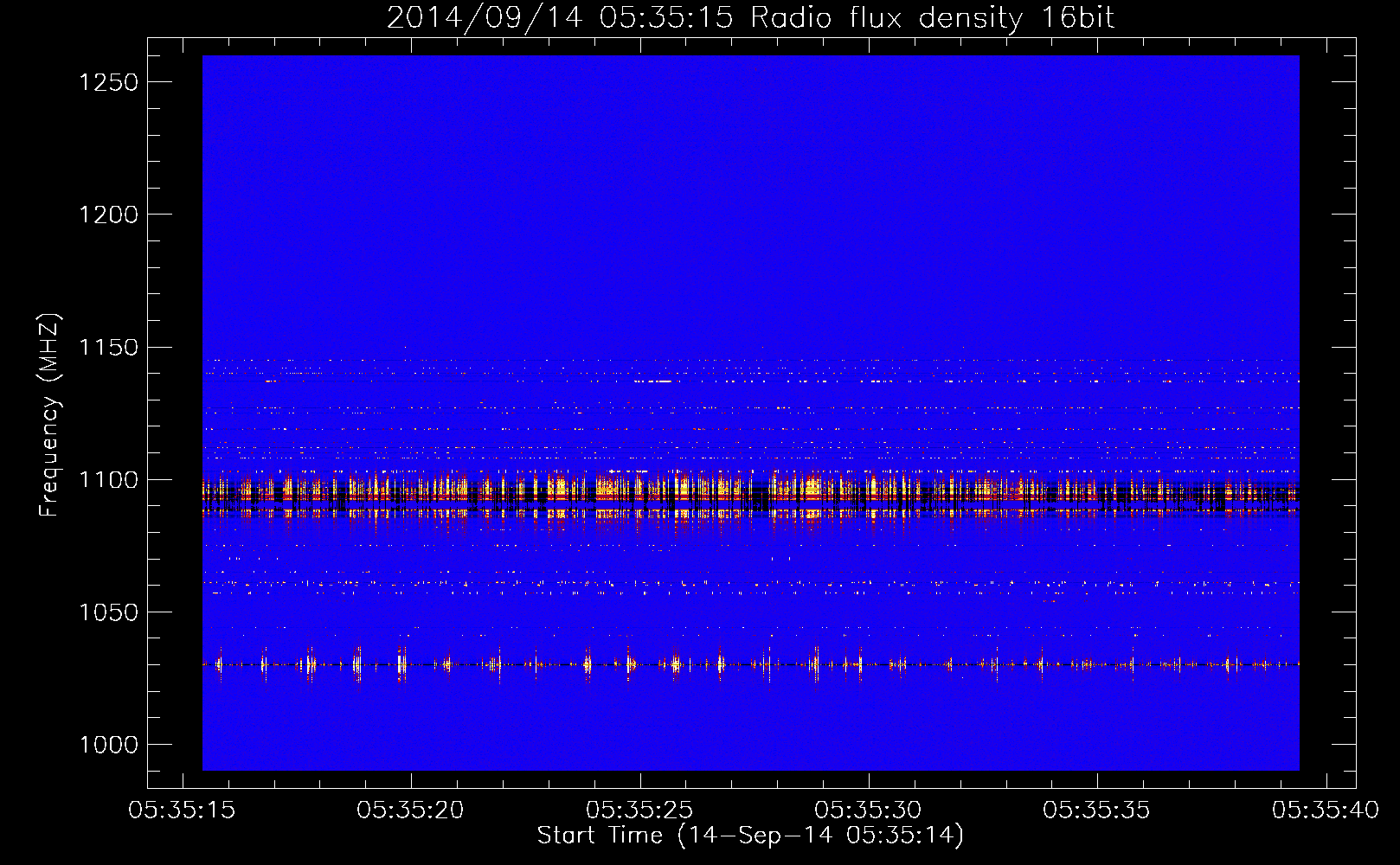Select the 1100 frequency tick label
Viewport: 1400px width, 865px height.
109,480
